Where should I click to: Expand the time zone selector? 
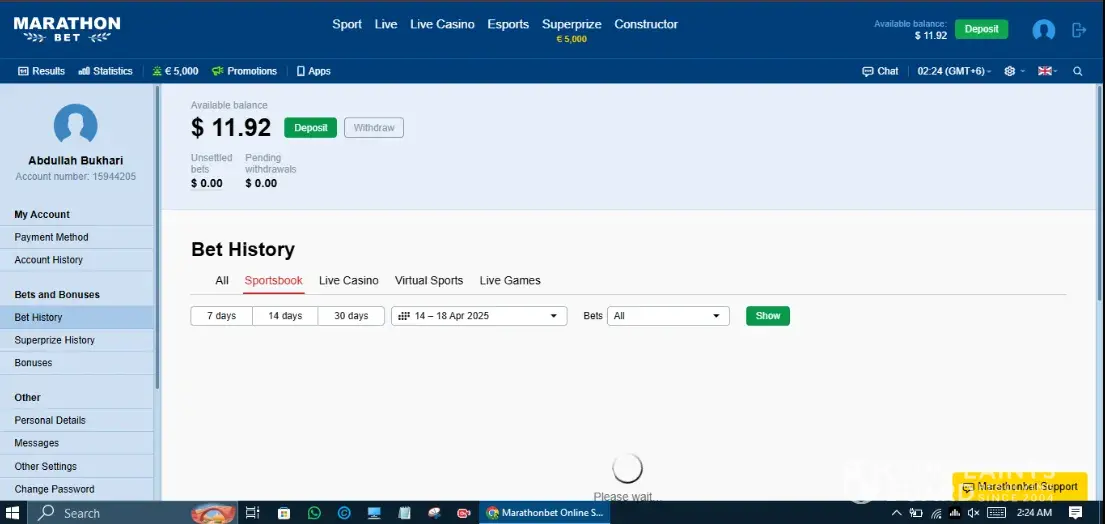coord(954,71)
